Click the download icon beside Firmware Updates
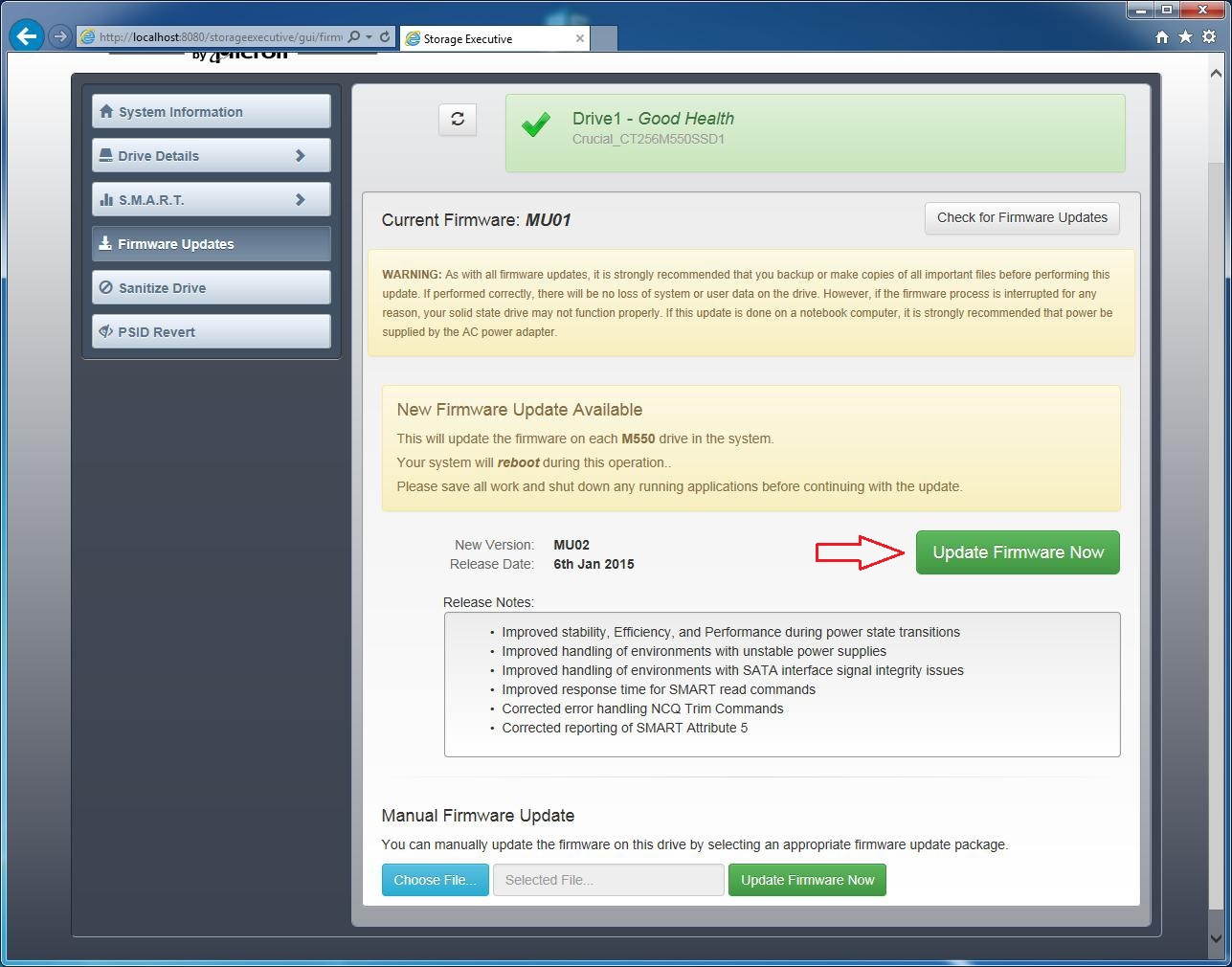This screenshot has height=967, width=1232. tap(106, 243)
